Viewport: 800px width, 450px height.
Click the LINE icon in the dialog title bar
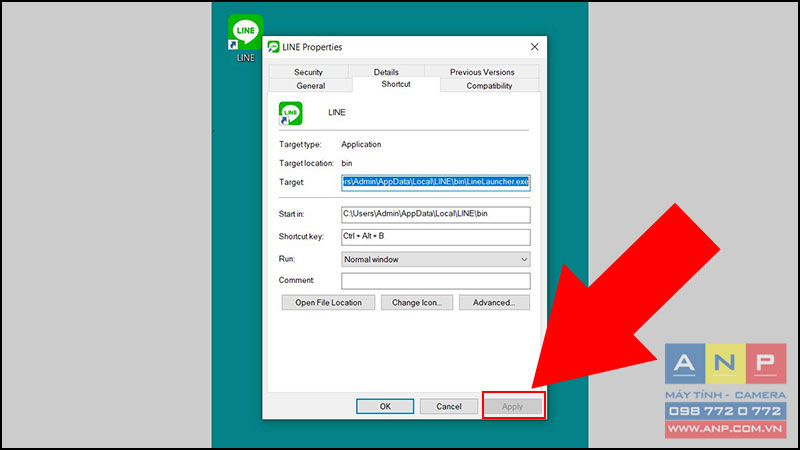tap(273, 47)
